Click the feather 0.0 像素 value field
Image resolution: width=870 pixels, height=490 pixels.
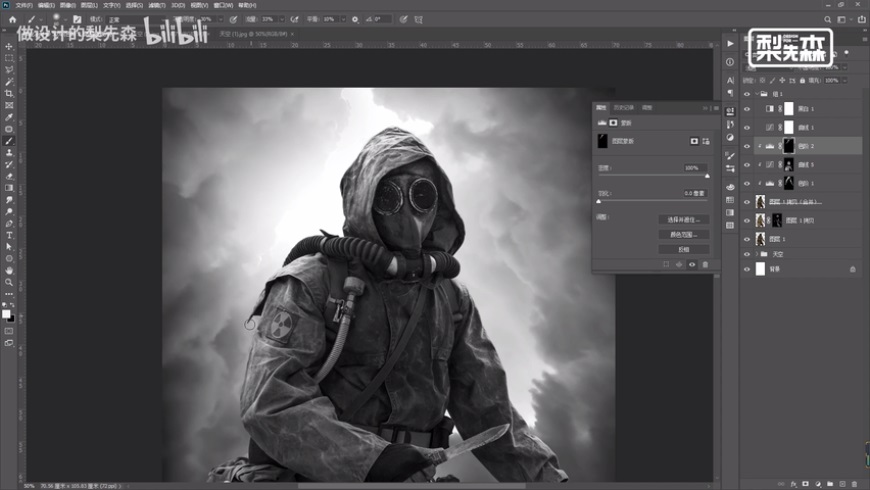coord(694,193)
